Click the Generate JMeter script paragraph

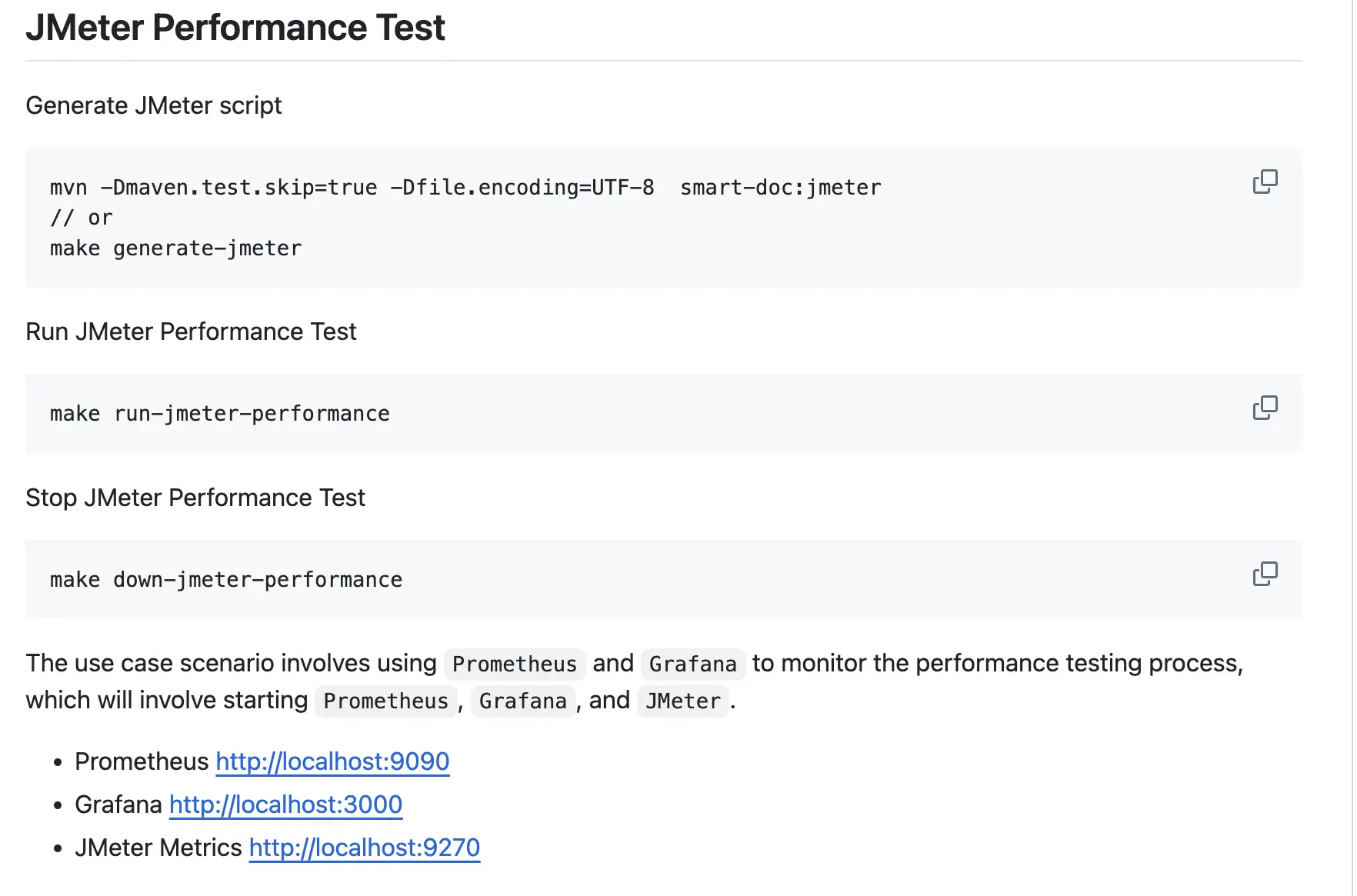(x=154, y=105)
